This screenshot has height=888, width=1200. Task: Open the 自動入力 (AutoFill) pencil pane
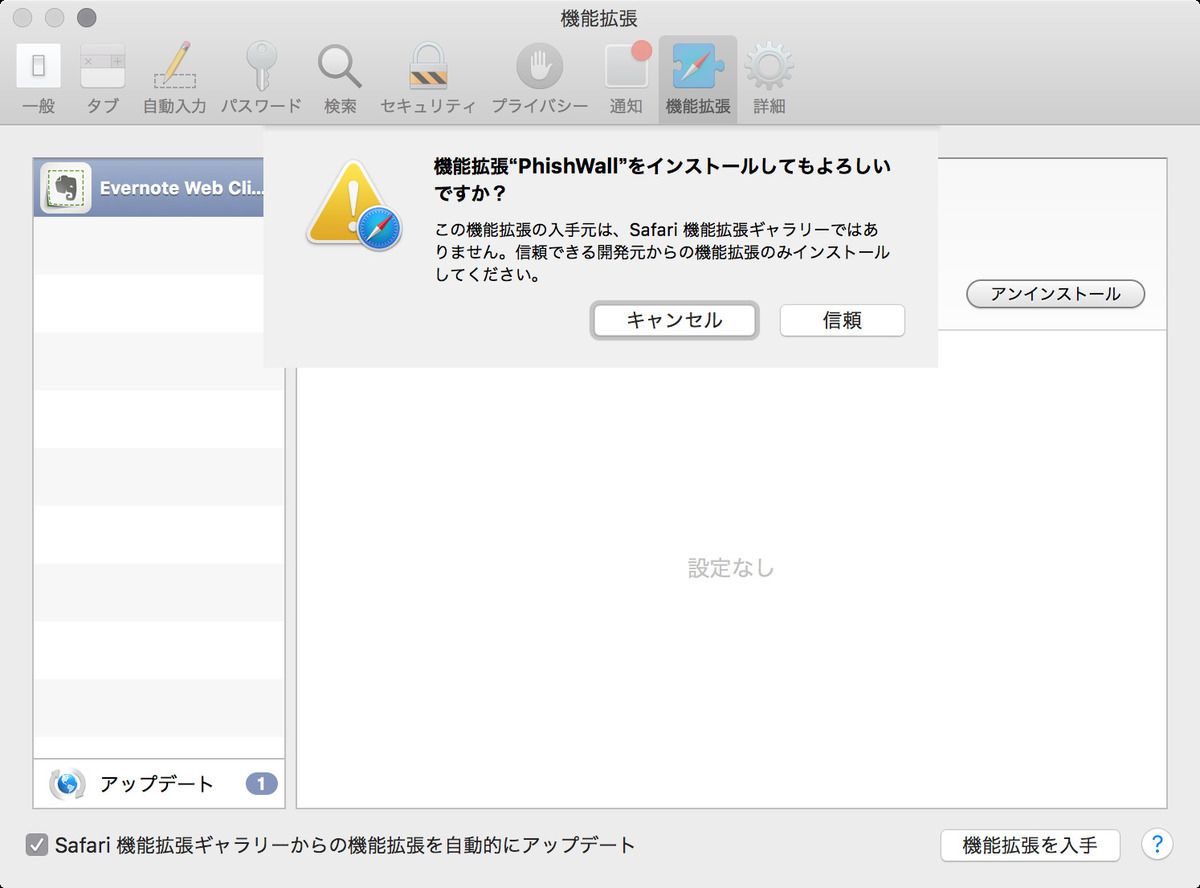174,79
